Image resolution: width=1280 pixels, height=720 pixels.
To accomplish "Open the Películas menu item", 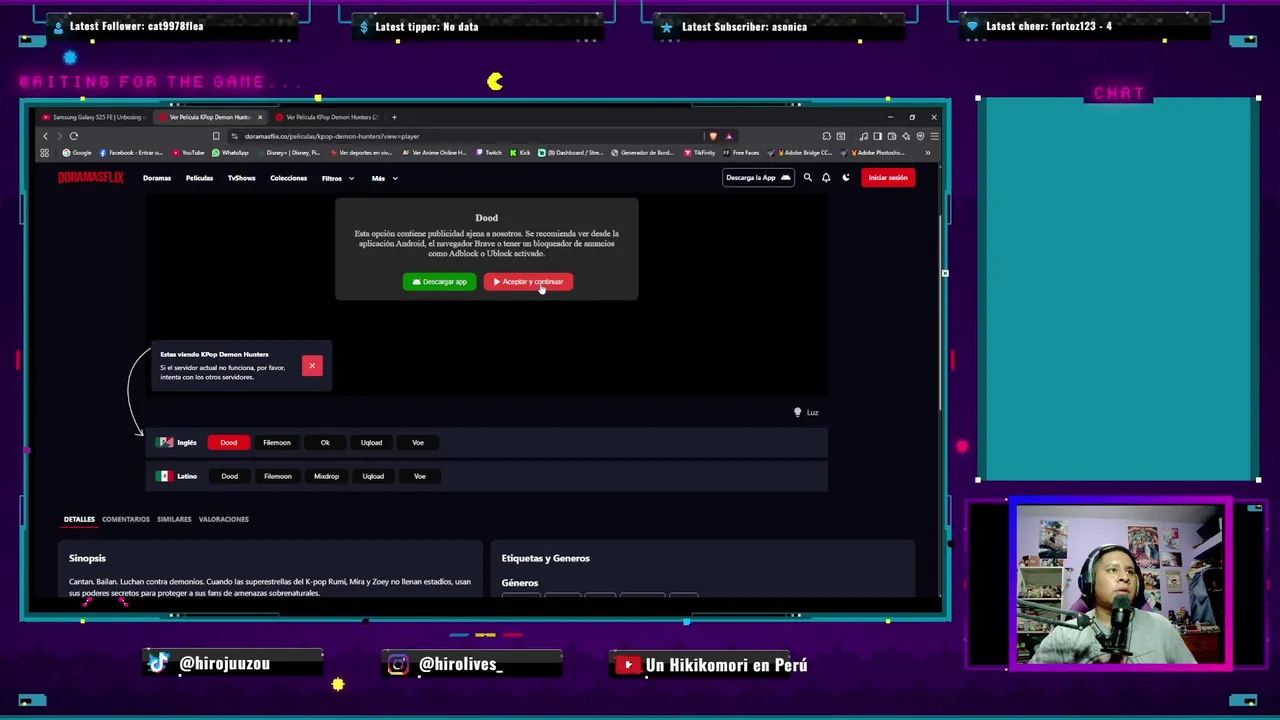I will [199, 178].
